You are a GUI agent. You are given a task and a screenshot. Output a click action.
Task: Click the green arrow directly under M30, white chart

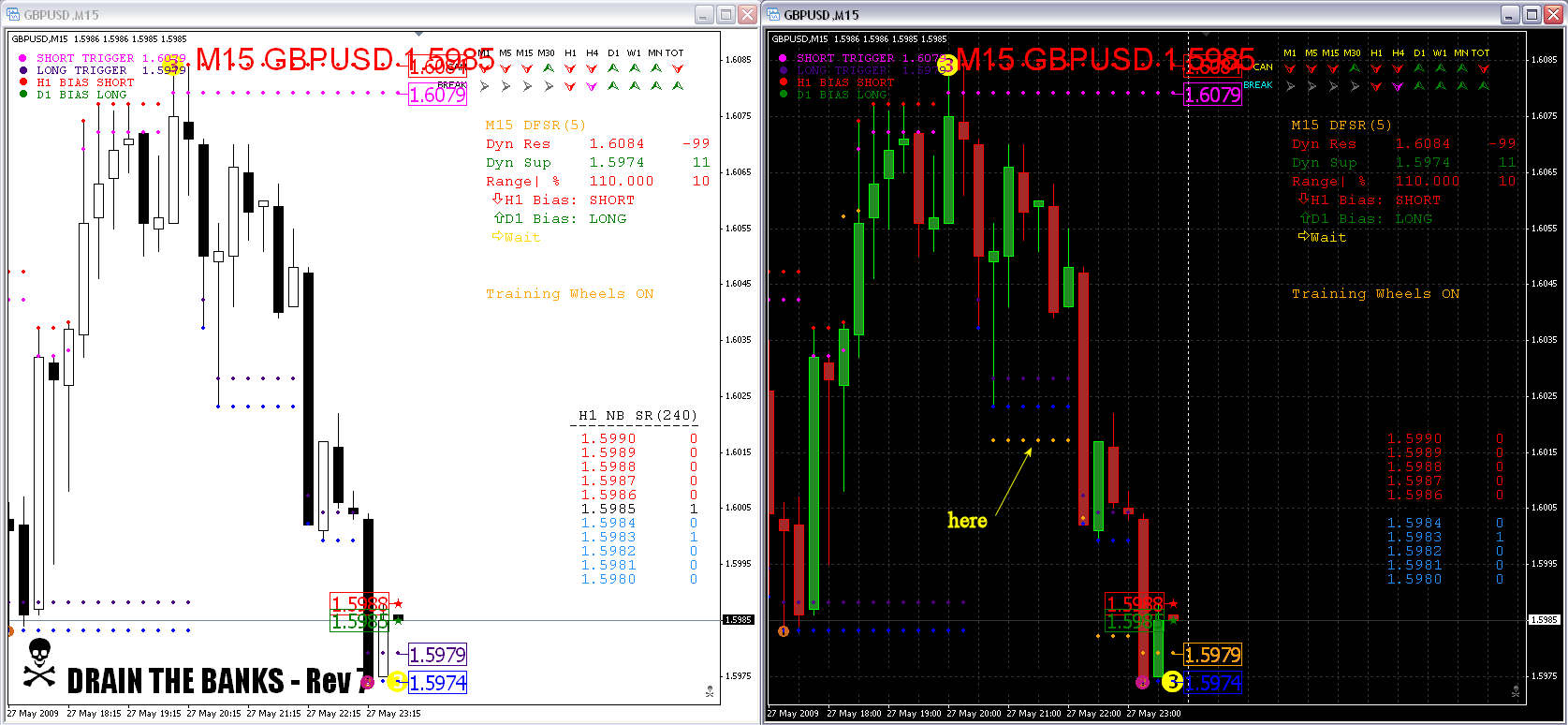coord(549,68)
